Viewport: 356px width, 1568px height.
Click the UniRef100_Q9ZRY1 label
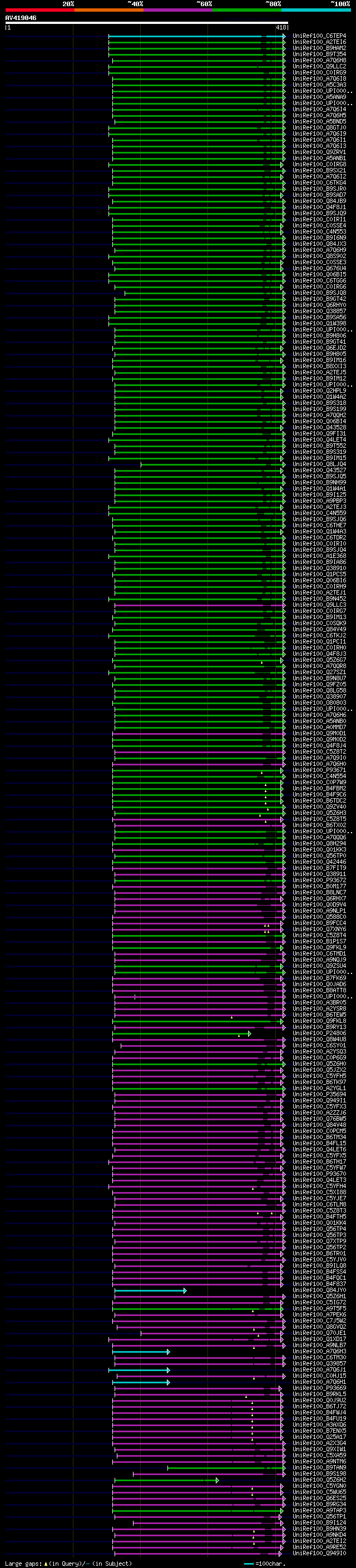tap(319, 152)
